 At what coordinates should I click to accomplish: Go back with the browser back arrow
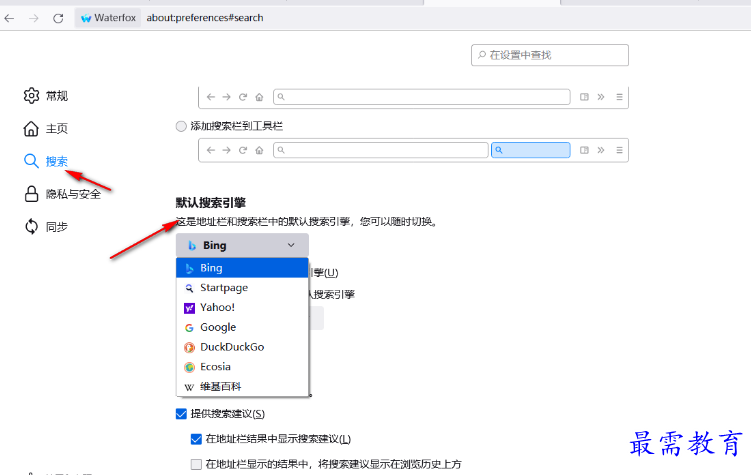click(9, 18)
